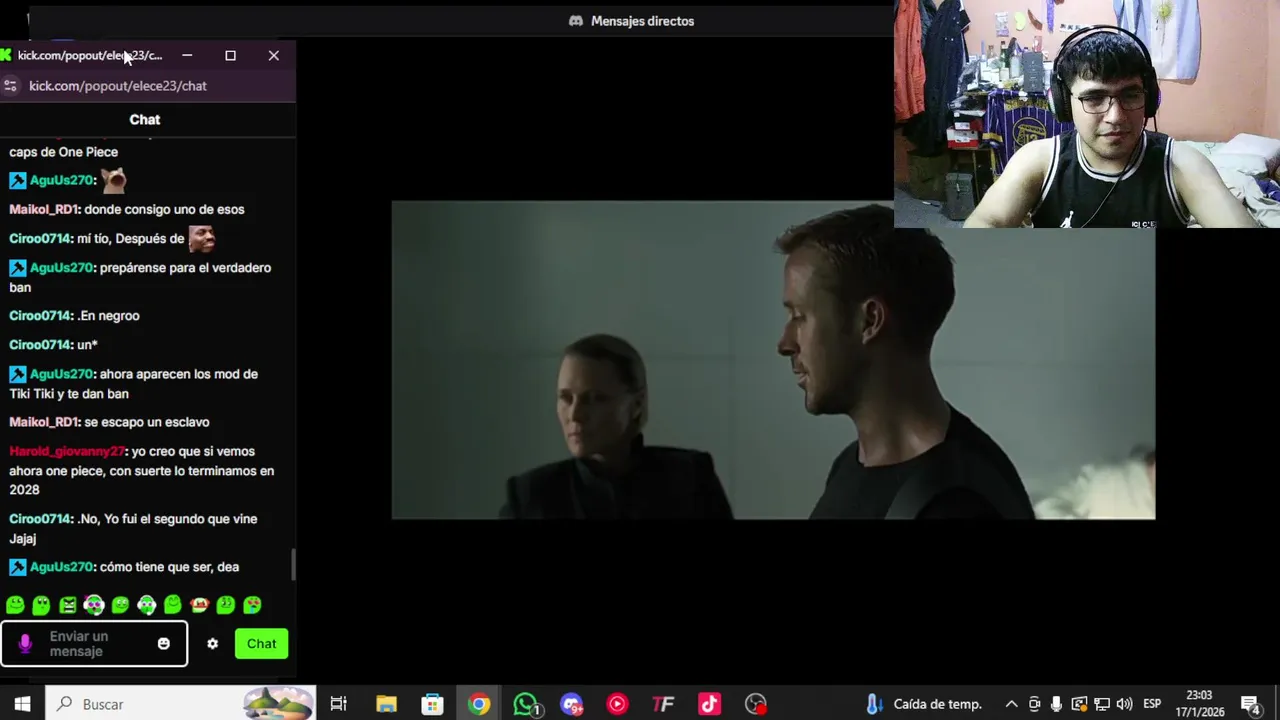
Task: Open OBS Studio from taskbar
Action: pyautogui.click(x=756, y=704)
